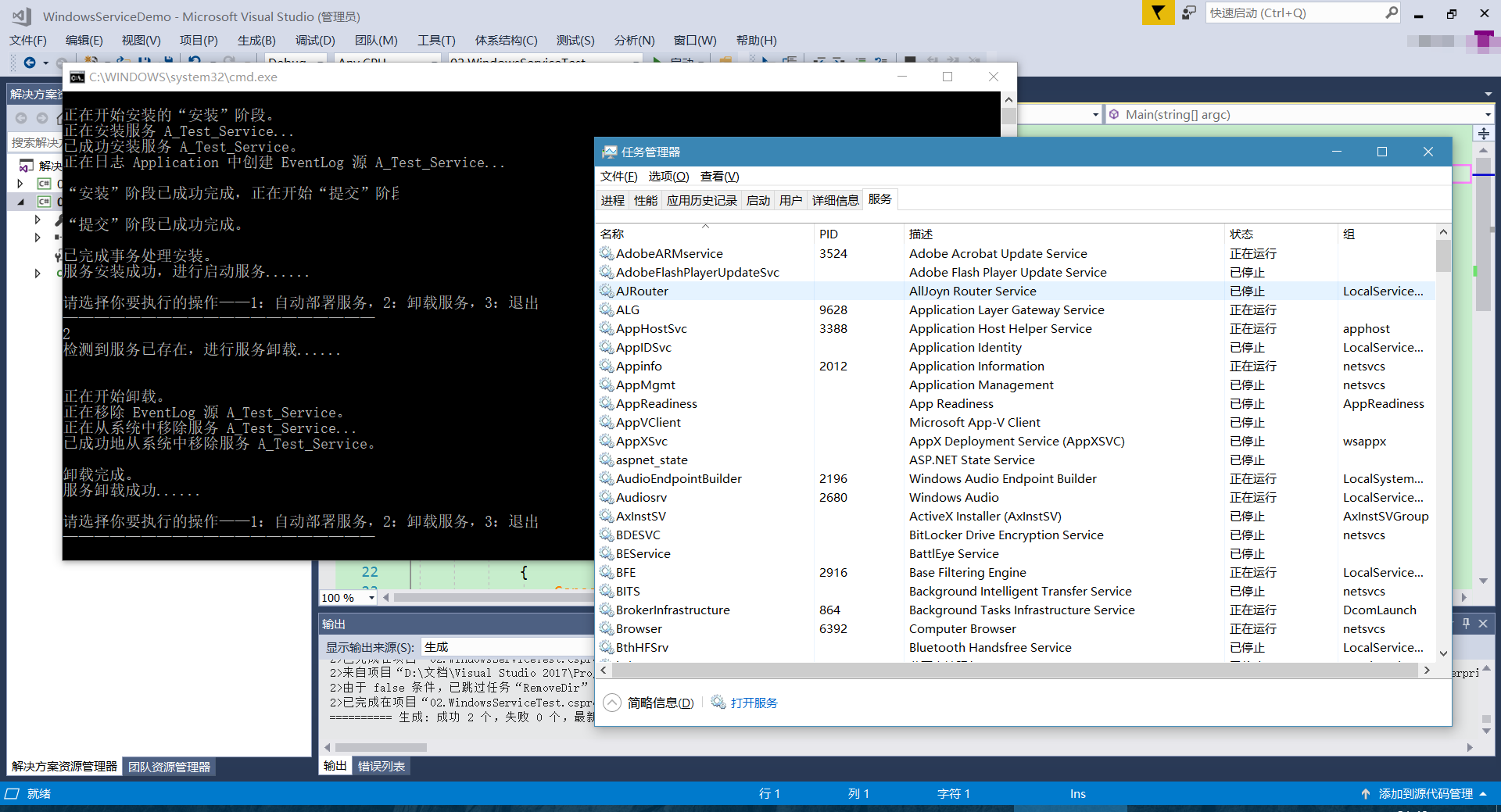The height and width of the screenshot is (812, 1501).
Task: Click the quick launch magnifier icon
Action: pyautogui.click(x=1392, y=13)
